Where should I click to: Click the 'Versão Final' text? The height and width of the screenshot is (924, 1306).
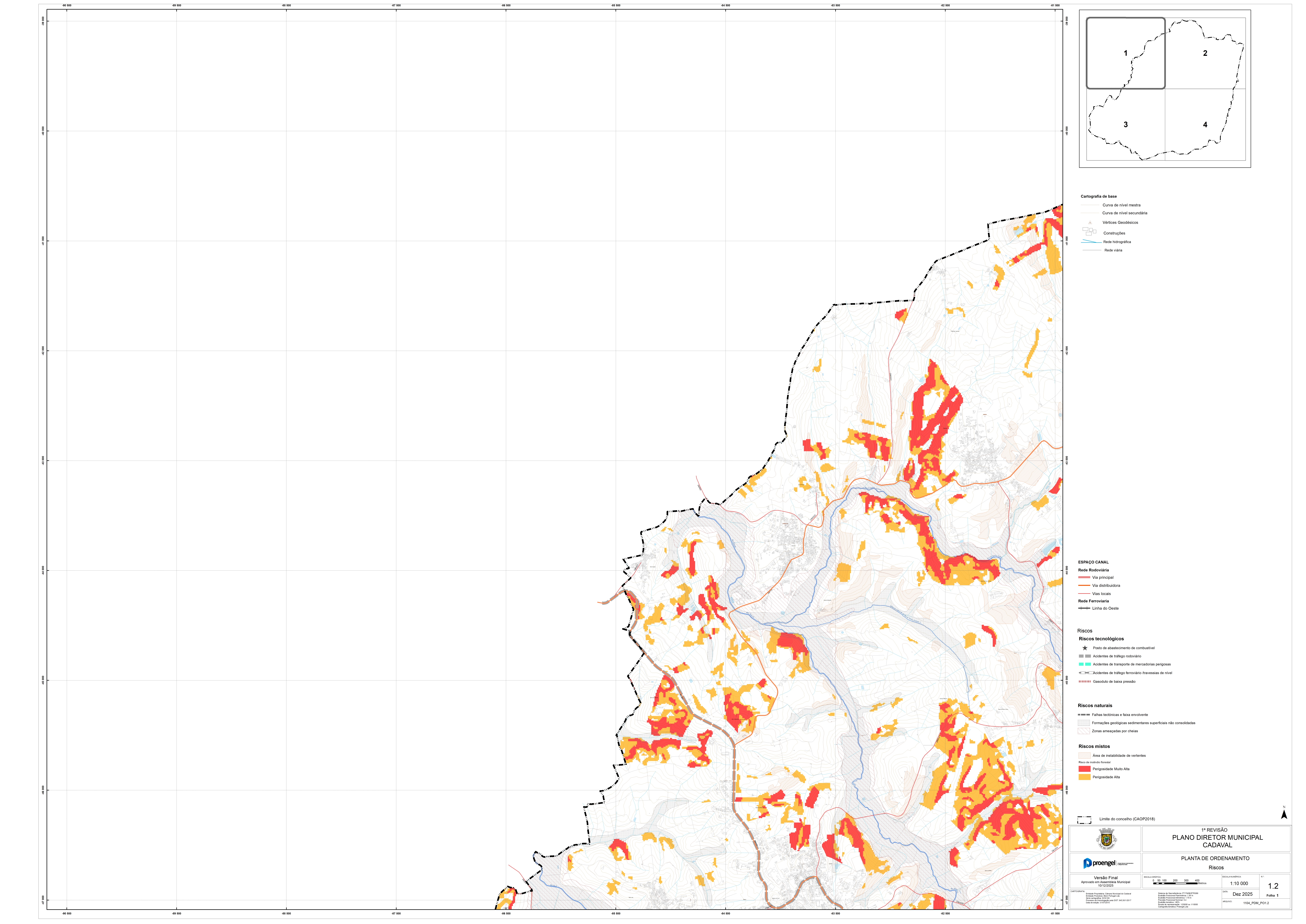coord(1106,878)
